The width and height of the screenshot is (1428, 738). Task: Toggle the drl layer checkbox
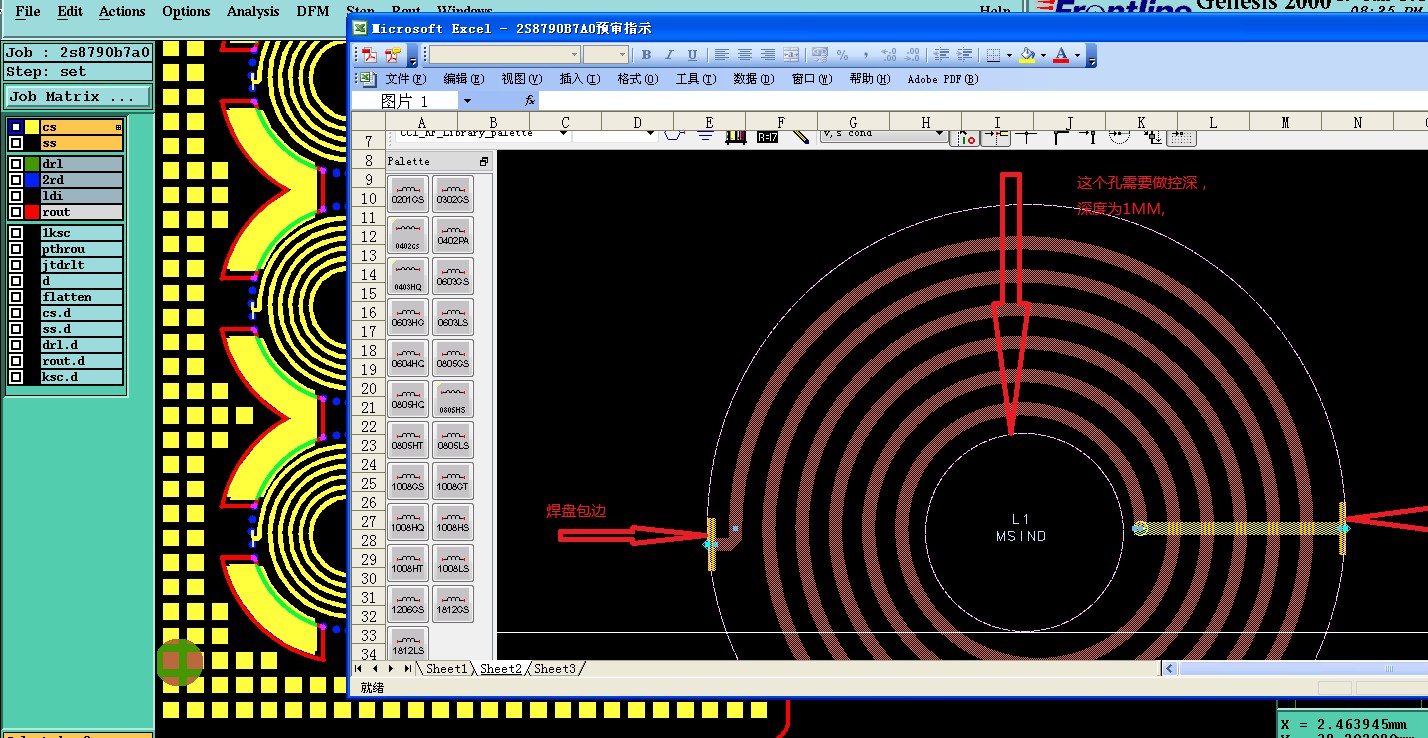click(15, 164)
